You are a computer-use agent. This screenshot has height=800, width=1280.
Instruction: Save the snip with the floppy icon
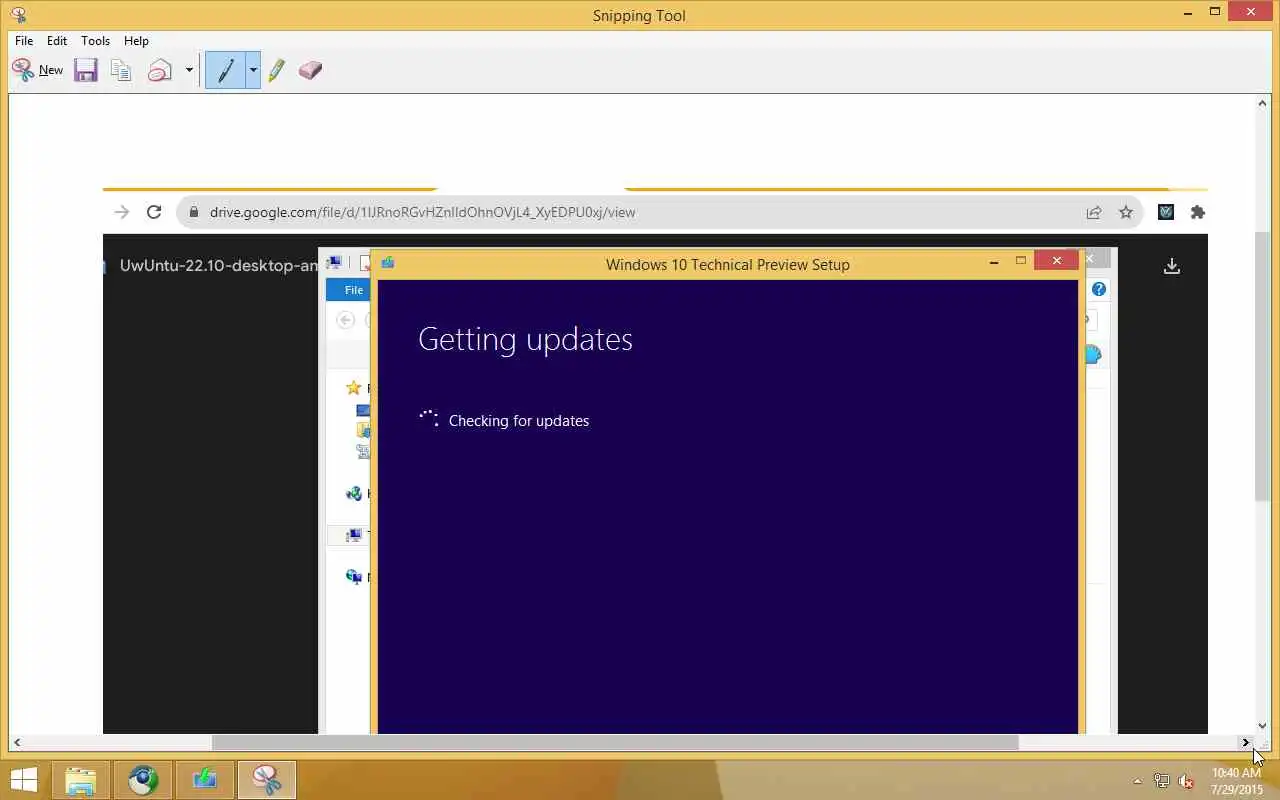(86, 70)
